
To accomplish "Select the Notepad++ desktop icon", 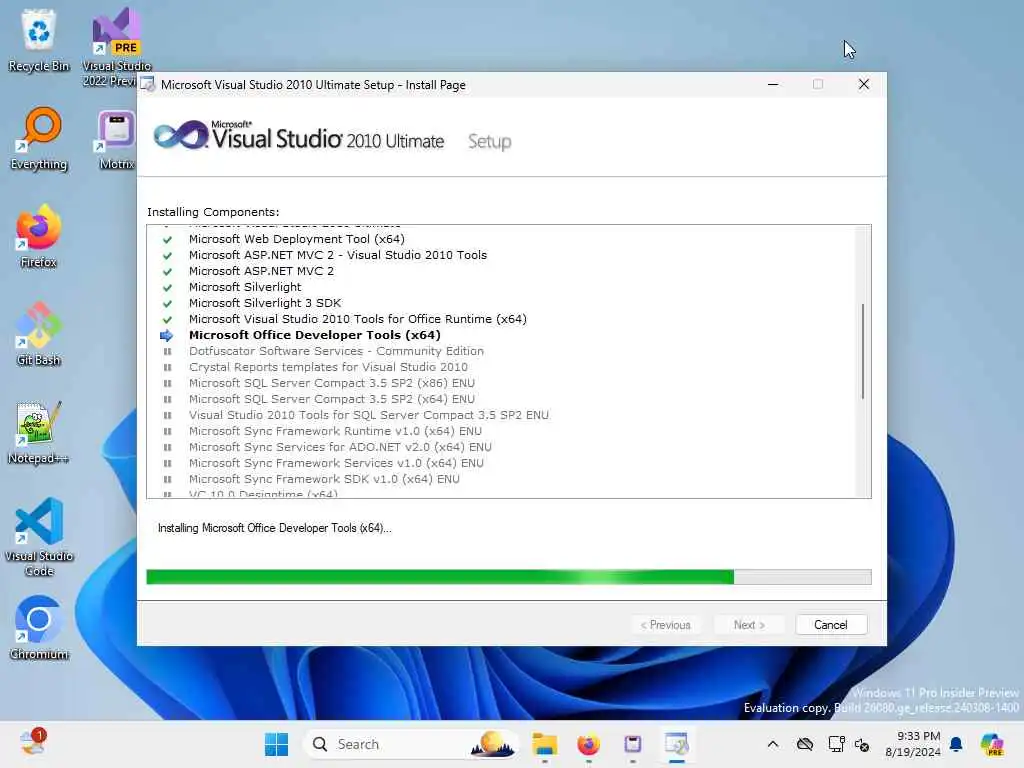I will tap(39, 432).
